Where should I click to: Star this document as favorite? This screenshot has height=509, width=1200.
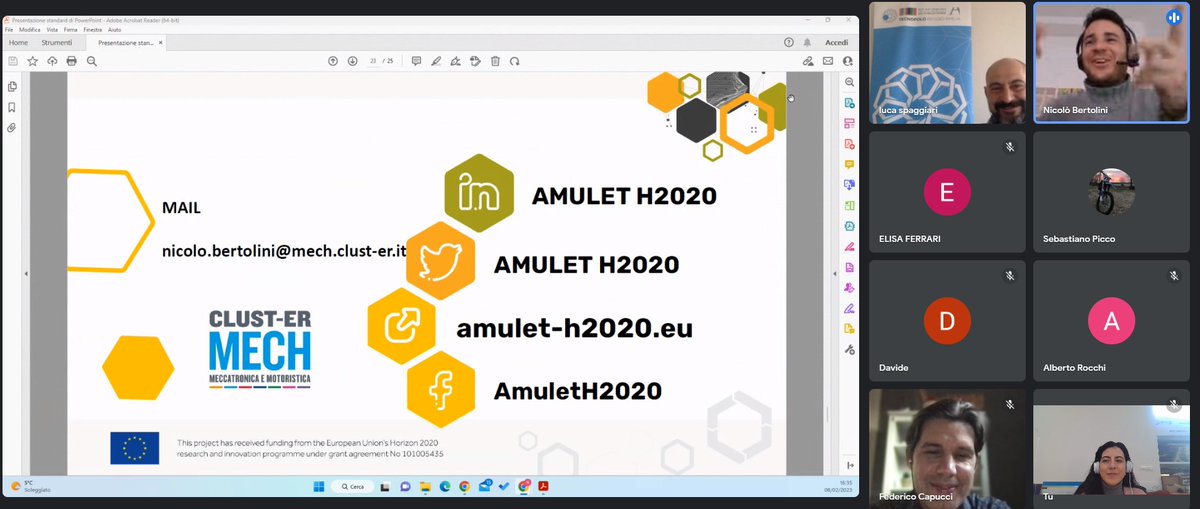click(33, 61)
